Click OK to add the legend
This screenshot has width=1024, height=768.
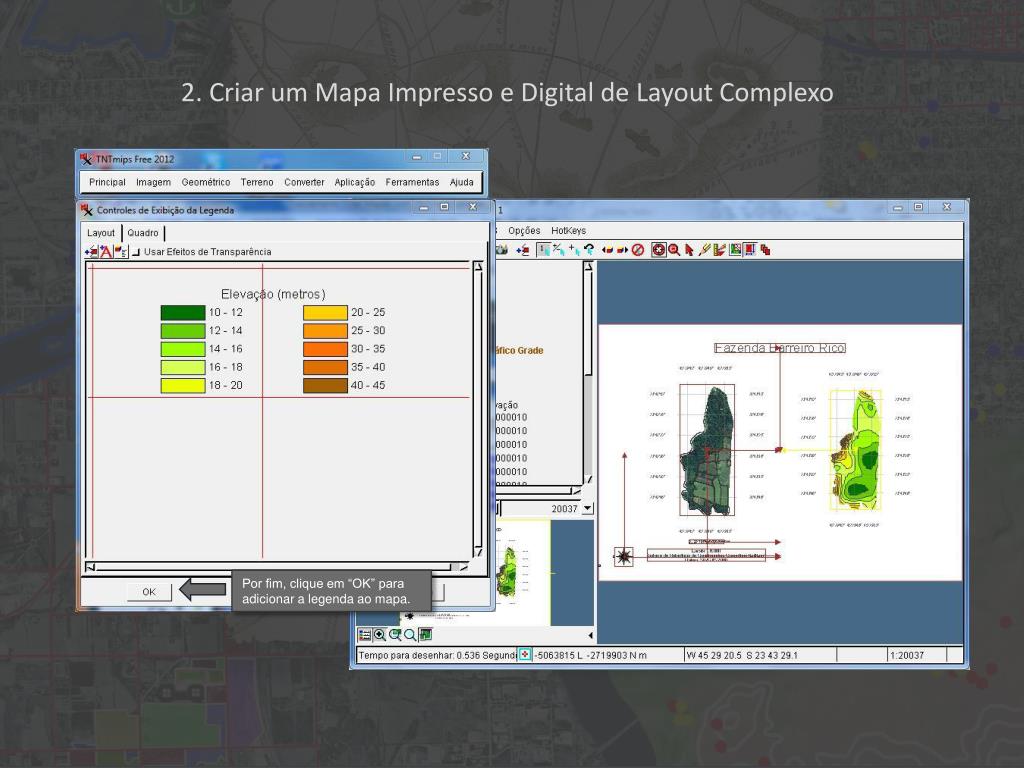pos(149,592)
